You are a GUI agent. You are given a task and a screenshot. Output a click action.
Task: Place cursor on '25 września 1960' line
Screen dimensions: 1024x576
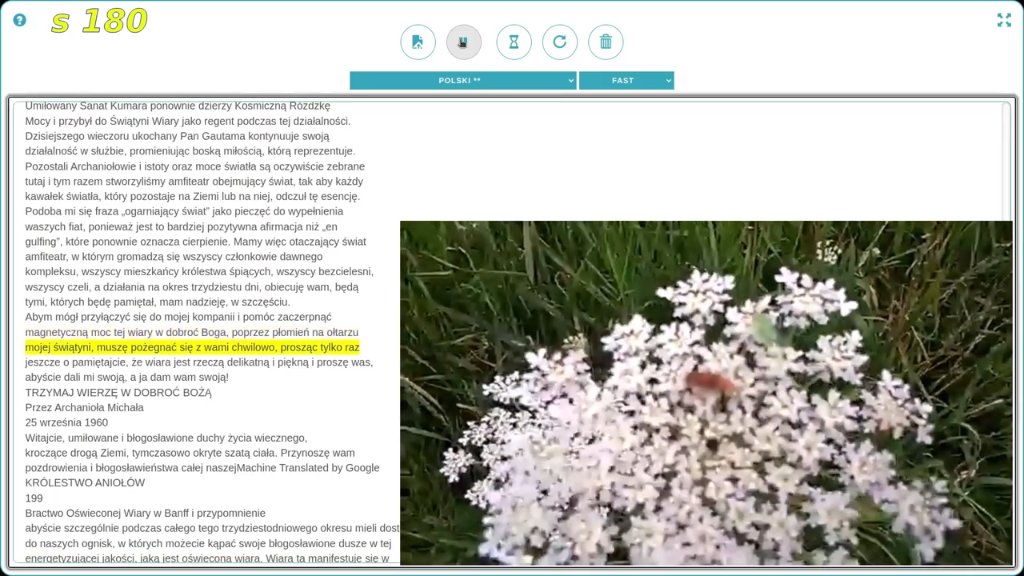pyautogui.click(x=67, y=423)
